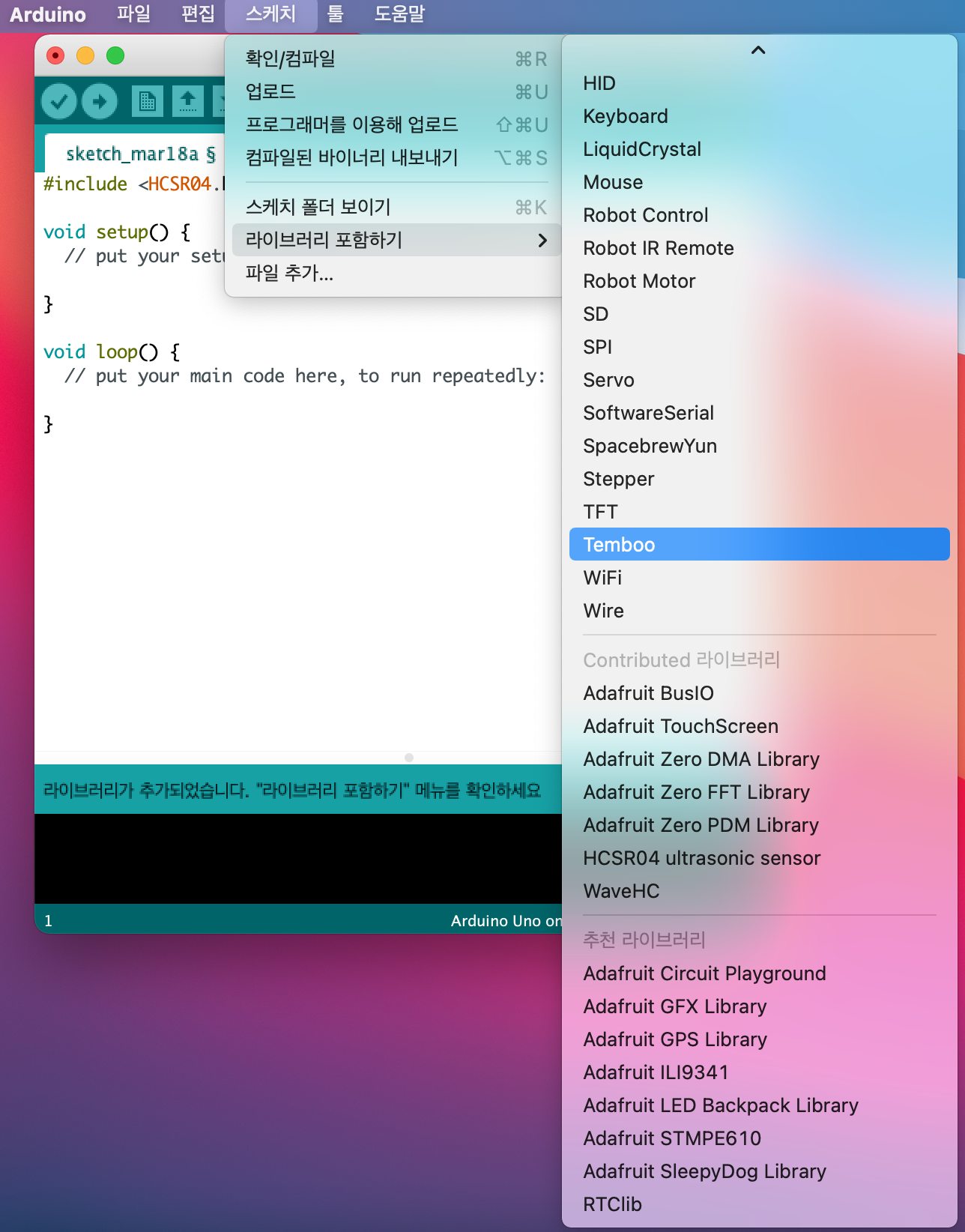Include the HID library
This screenshot has width=965, height=1232.
tap(760, 83)
